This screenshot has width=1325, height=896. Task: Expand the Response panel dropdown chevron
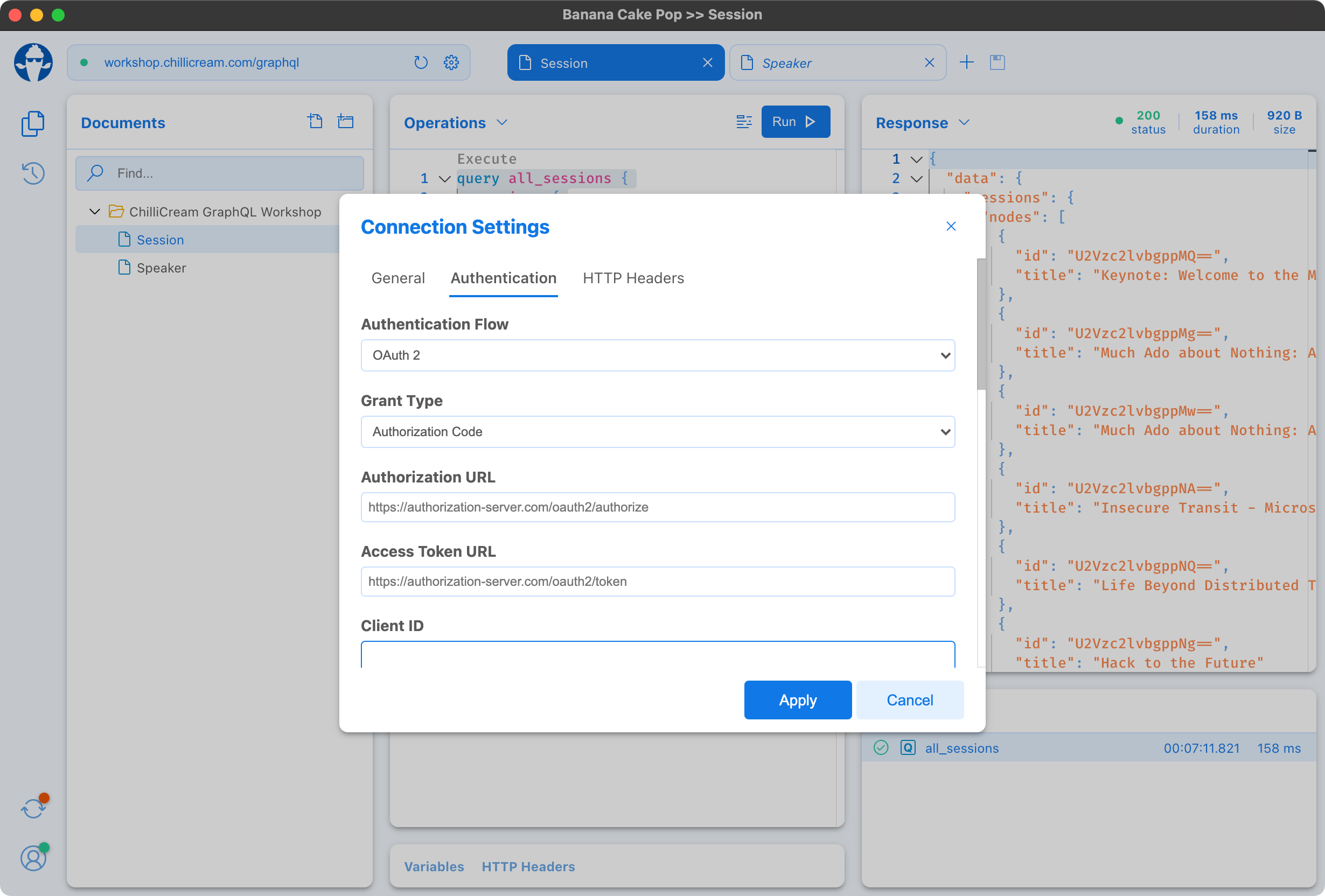pos(964,123)
